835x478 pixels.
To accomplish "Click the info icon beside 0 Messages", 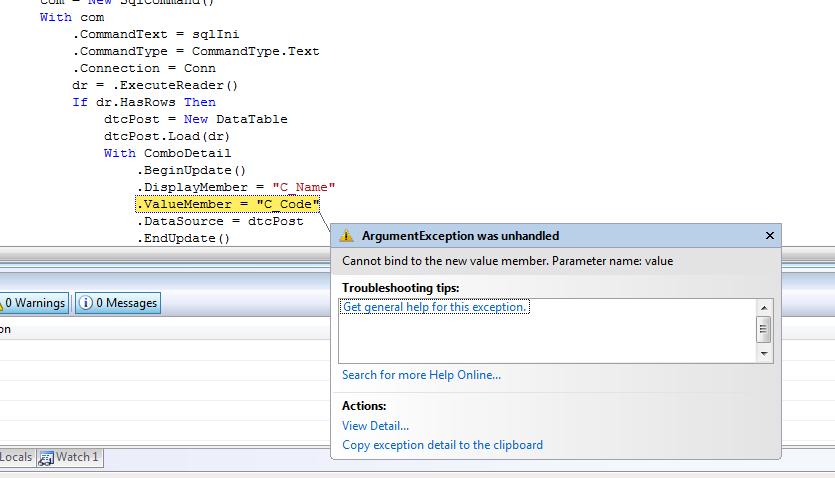I will tap(85, 303).
